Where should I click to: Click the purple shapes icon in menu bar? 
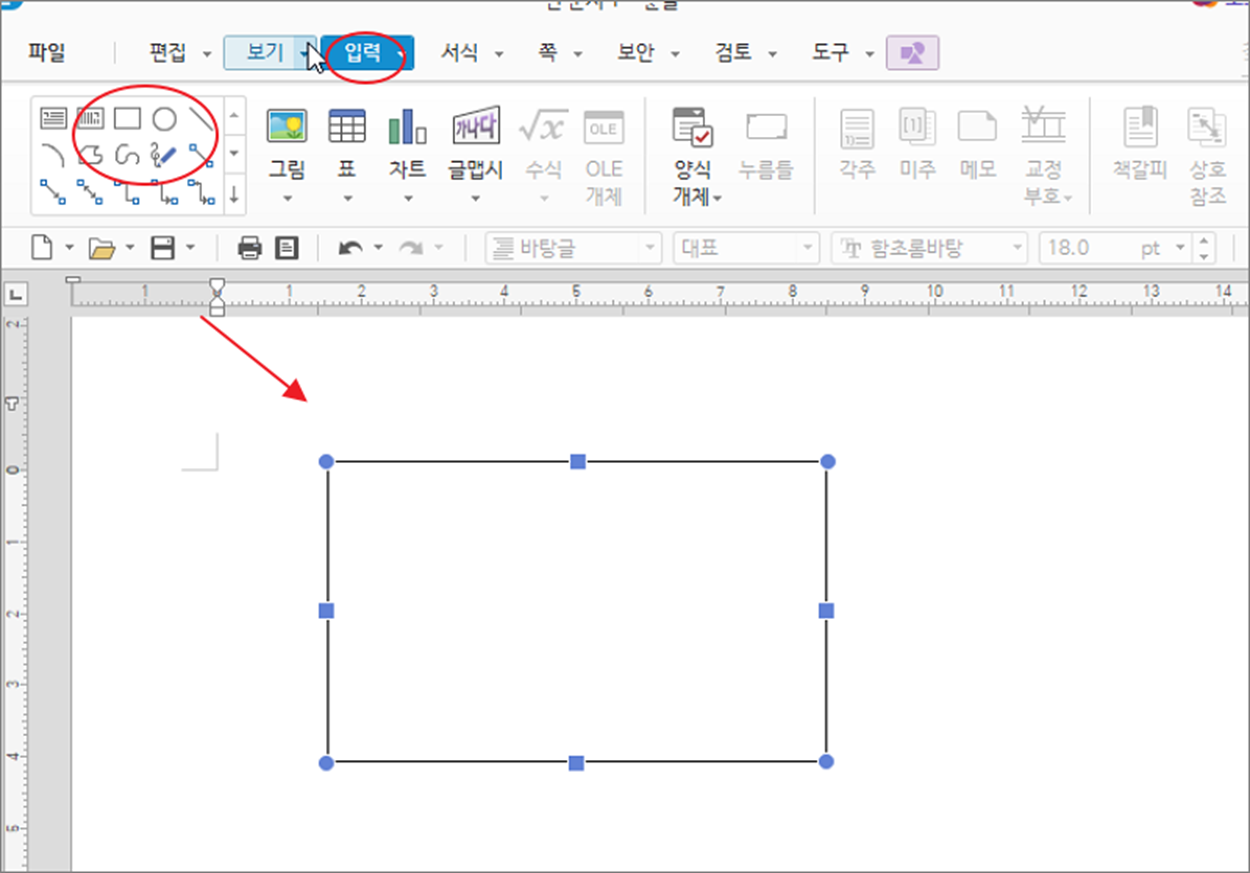912,53
